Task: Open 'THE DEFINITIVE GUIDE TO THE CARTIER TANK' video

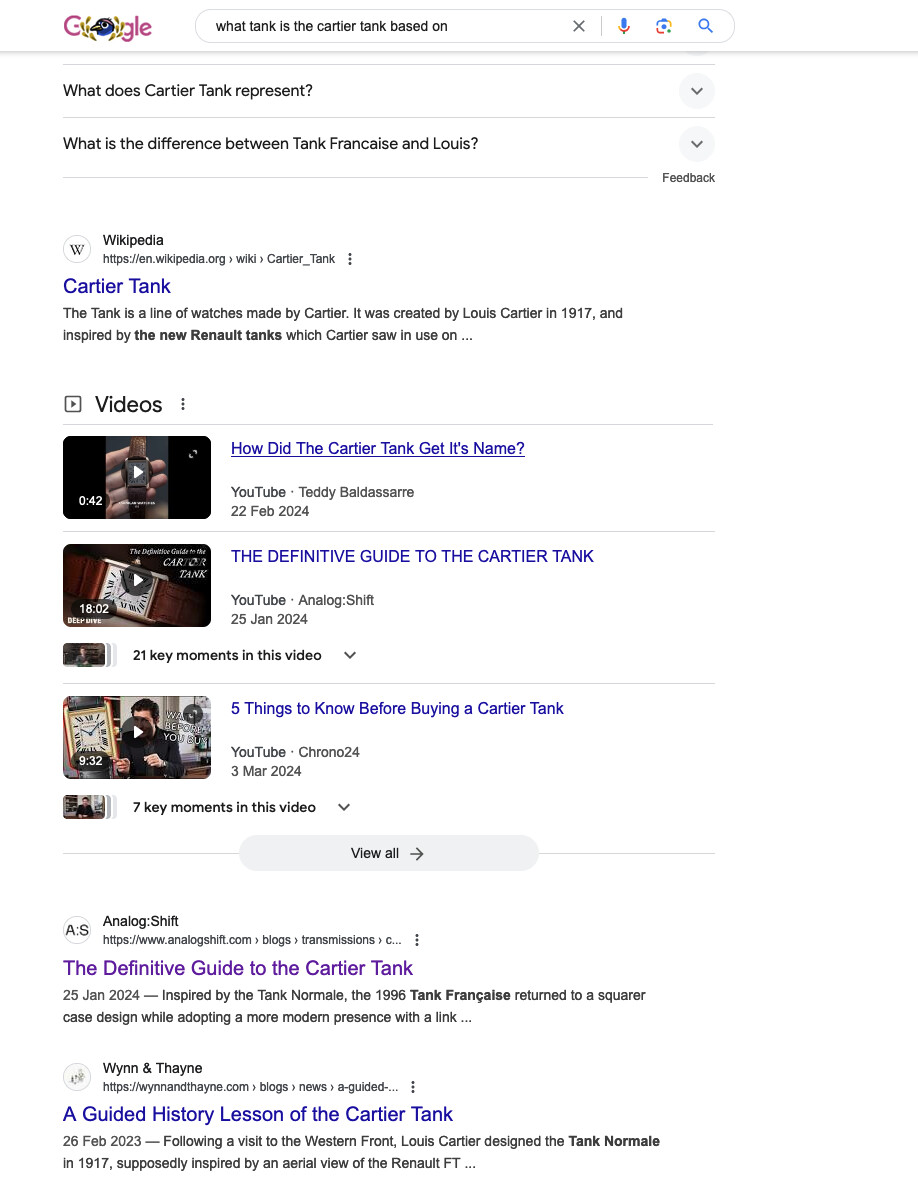Action: click(x=412, y=556)
